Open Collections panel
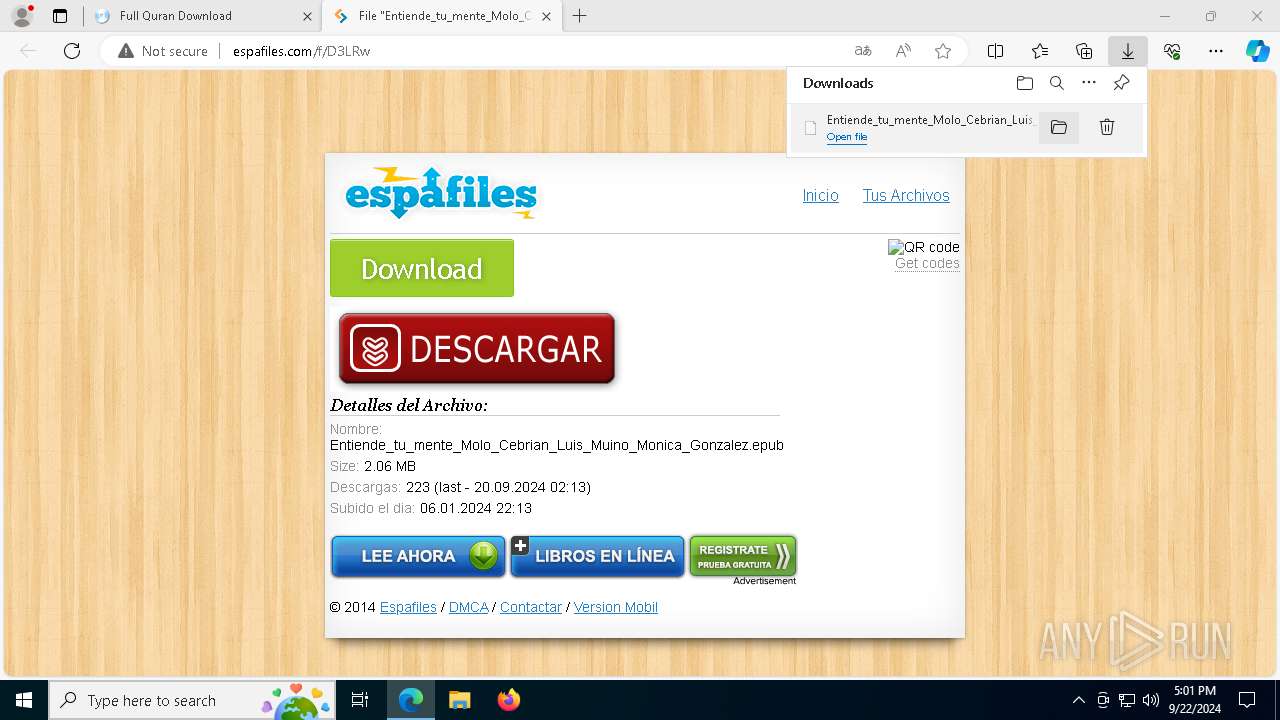This screenshot has width=1280, height=720. click(1084, 51)
